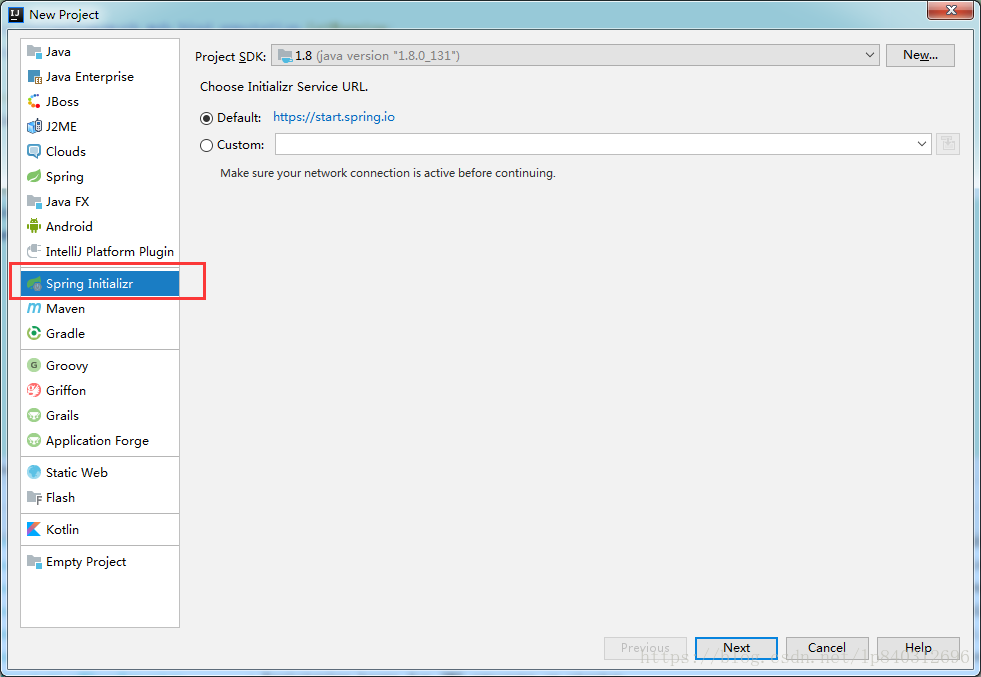Expand the Custom URL dropdown arrow

tap(922, 144)
